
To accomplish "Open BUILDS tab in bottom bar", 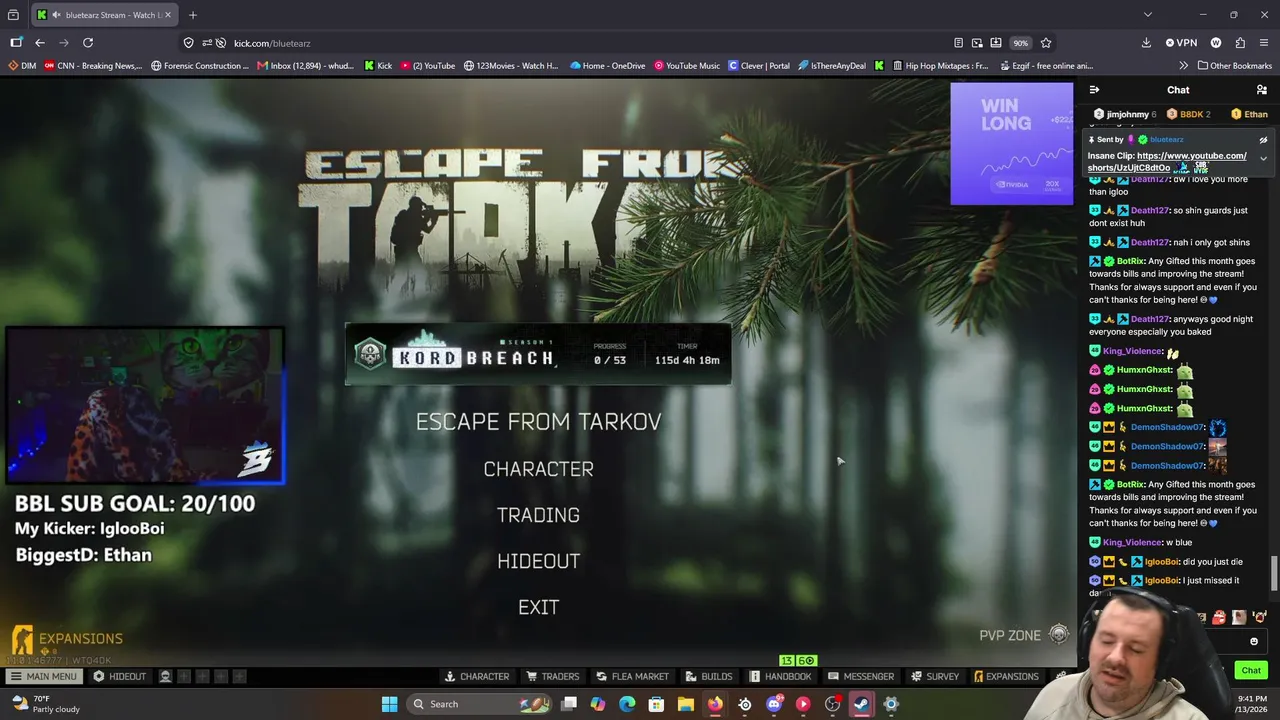I will pos(708,676).
